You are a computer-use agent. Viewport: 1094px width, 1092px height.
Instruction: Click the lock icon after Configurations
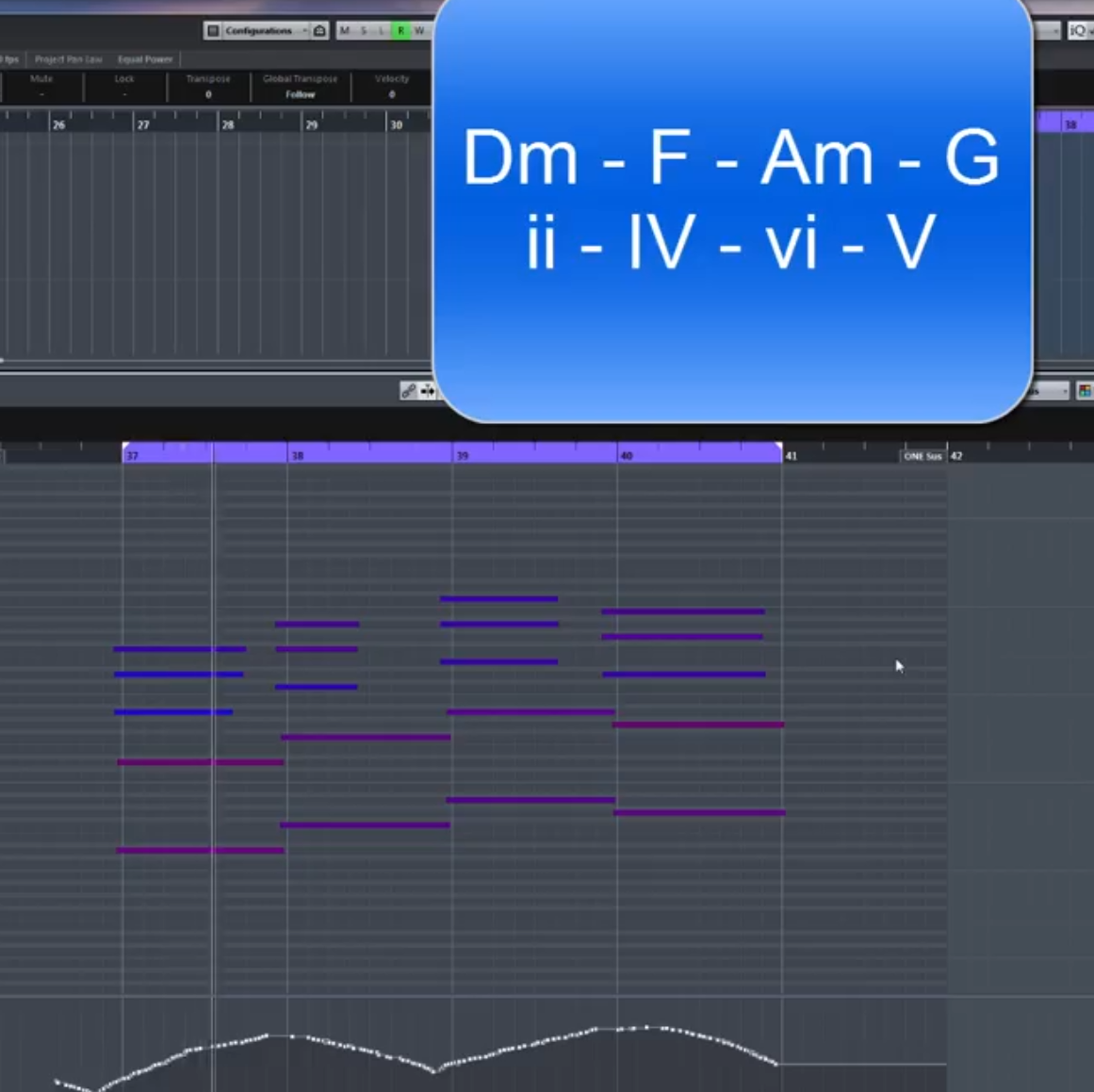click(x=319, y=31)
